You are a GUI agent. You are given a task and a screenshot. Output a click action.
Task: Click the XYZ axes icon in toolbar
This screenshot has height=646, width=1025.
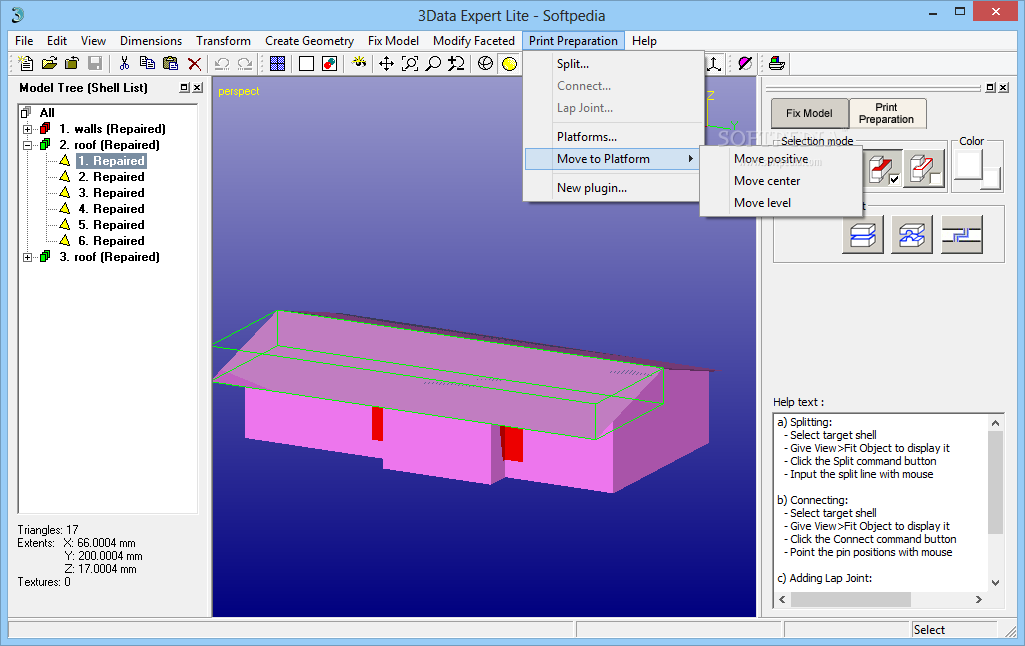714,63
